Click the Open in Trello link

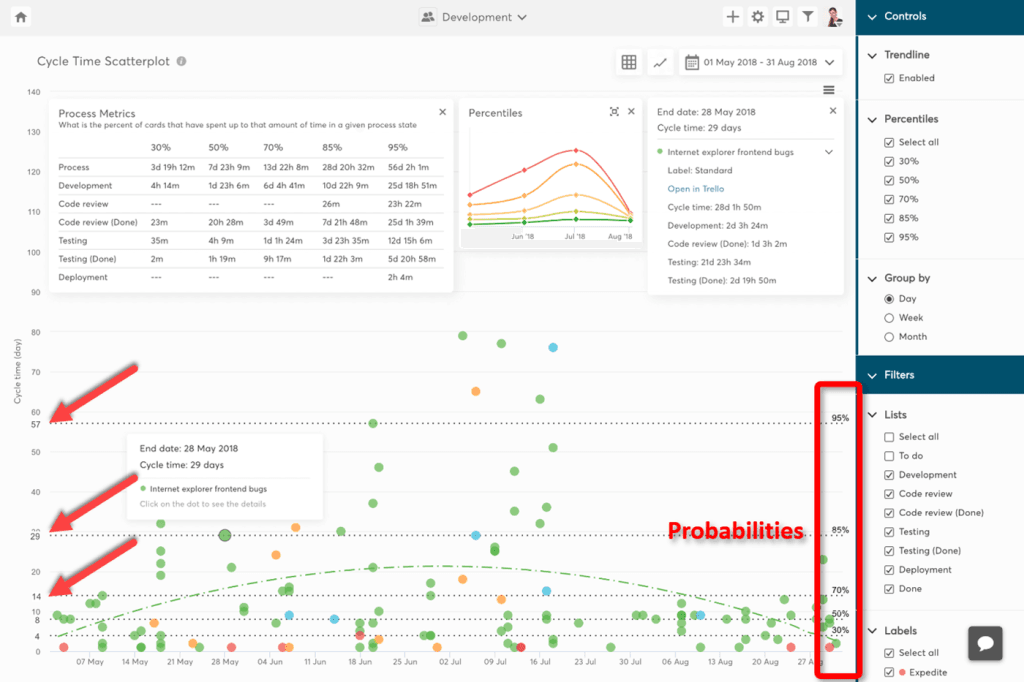tap(696, 189)
